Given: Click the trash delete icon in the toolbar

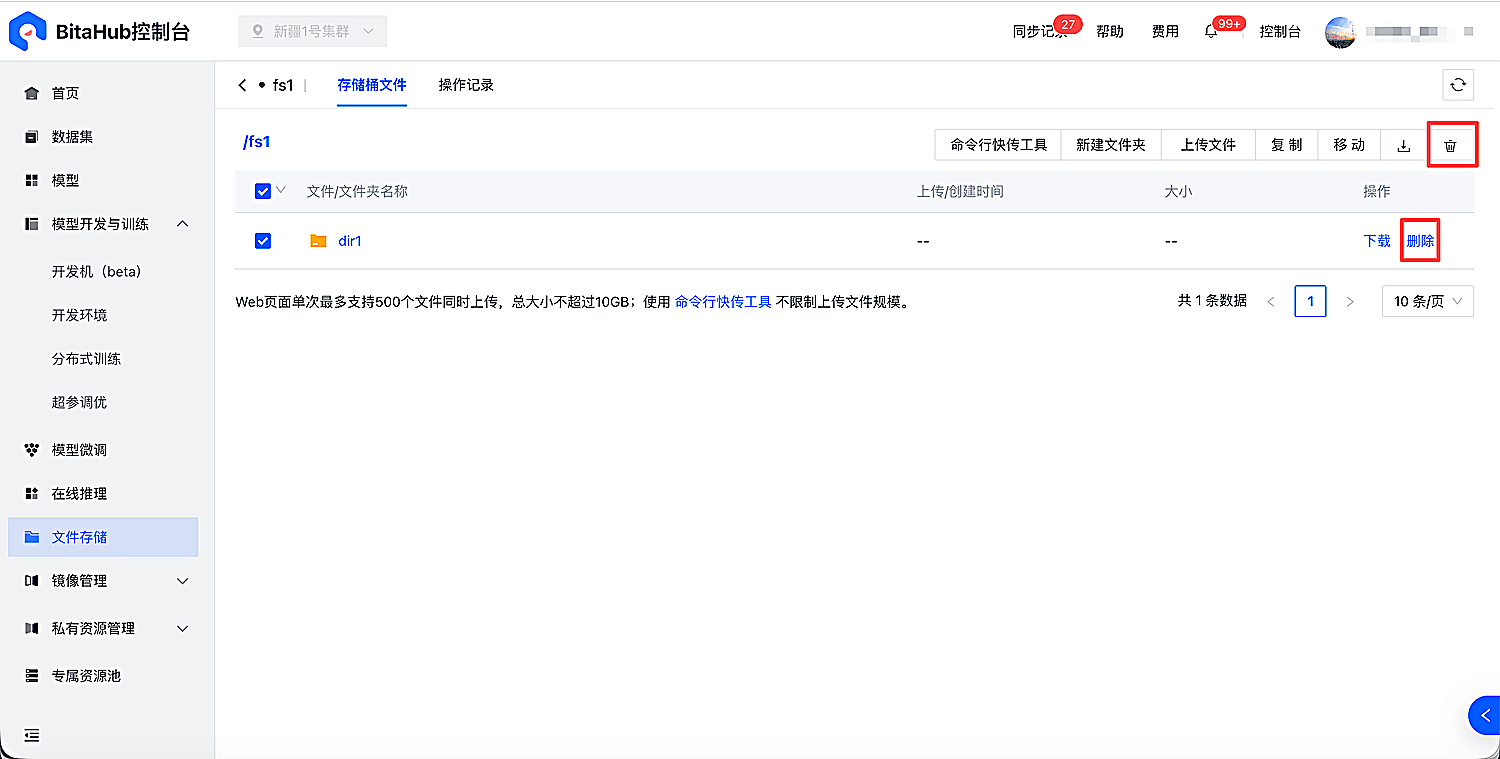Looking at the screenshot, I should click(1451, 145).
